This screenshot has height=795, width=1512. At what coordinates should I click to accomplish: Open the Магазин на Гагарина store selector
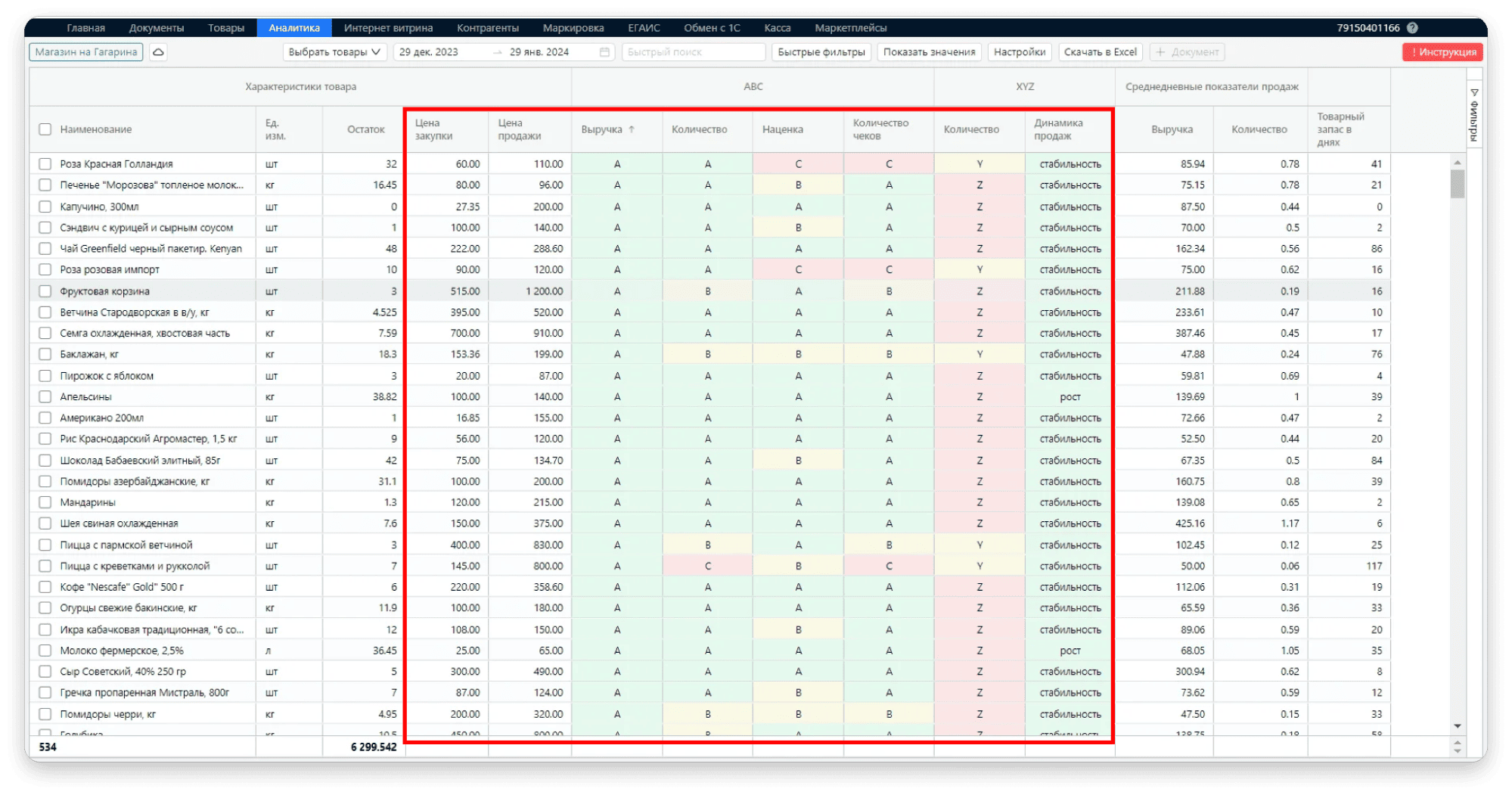(x=86, y=52)
